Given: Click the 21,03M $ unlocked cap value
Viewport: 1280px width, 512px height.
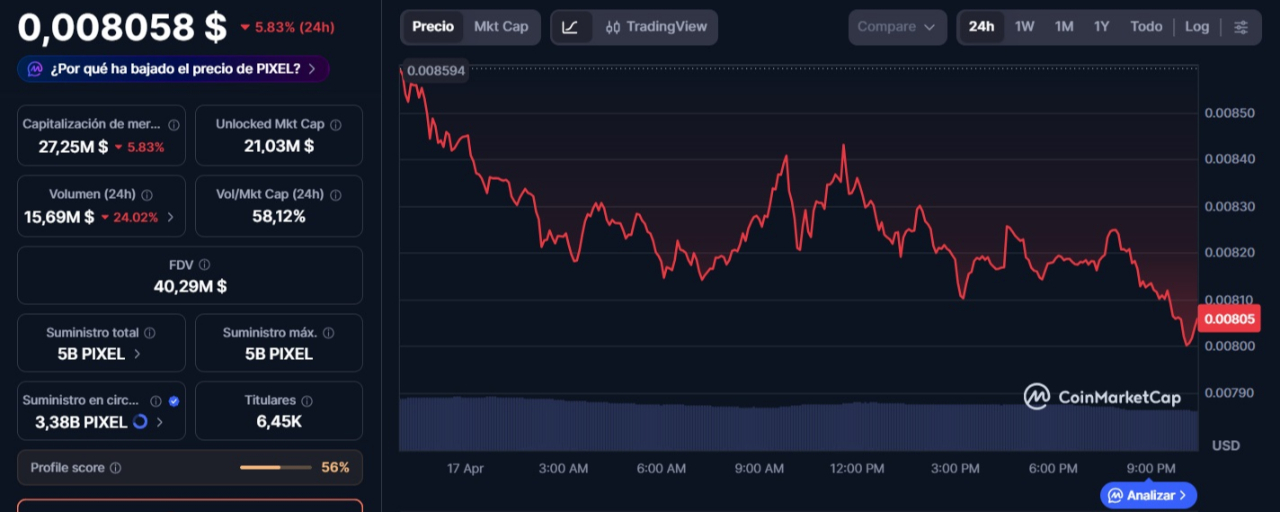Looking at the screenshot, I should pyautogui.click(x=279, y=146).
